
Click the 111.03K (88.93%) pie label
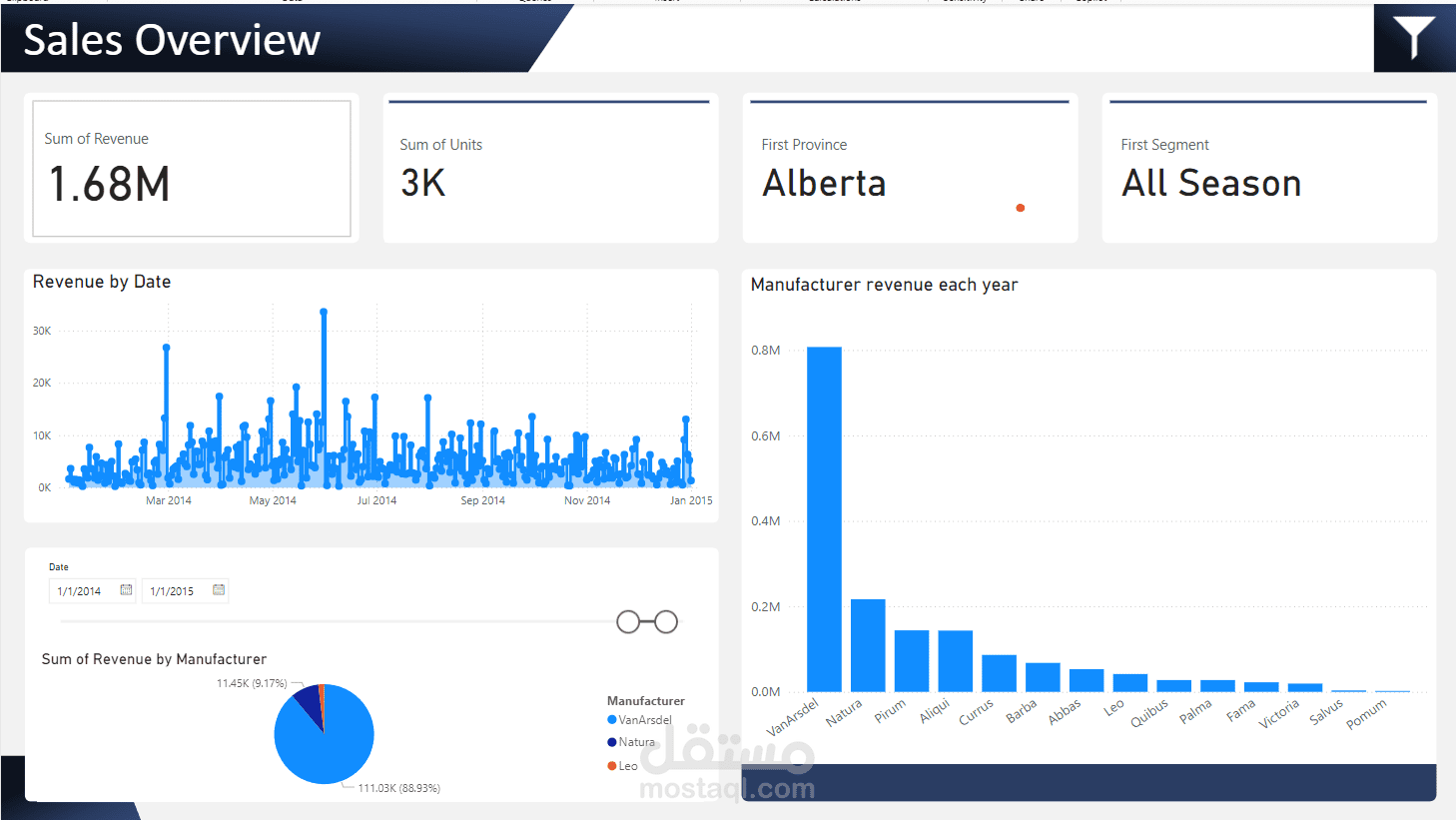point(399,788)
